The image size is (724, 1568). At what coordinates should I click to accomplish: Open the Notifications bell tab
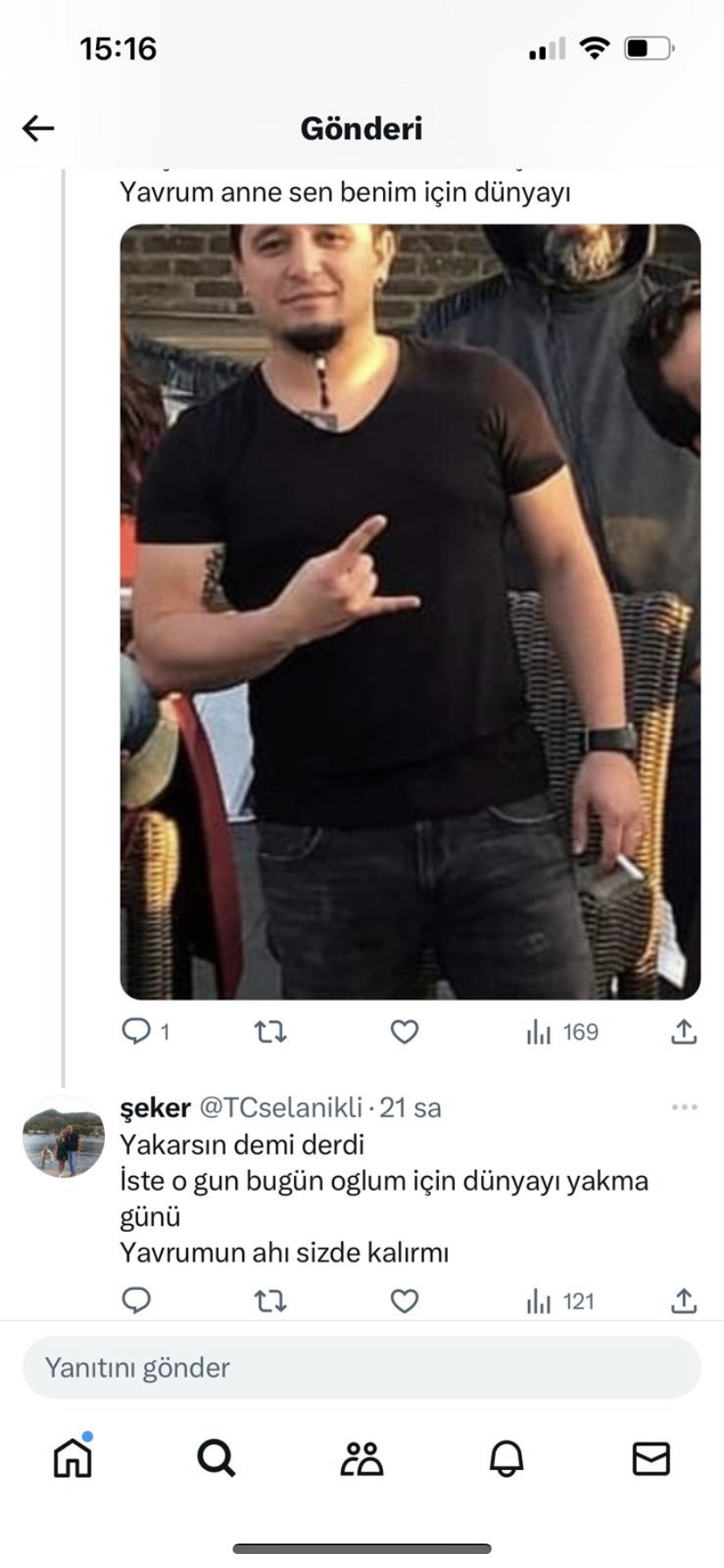pos(506,1459)
